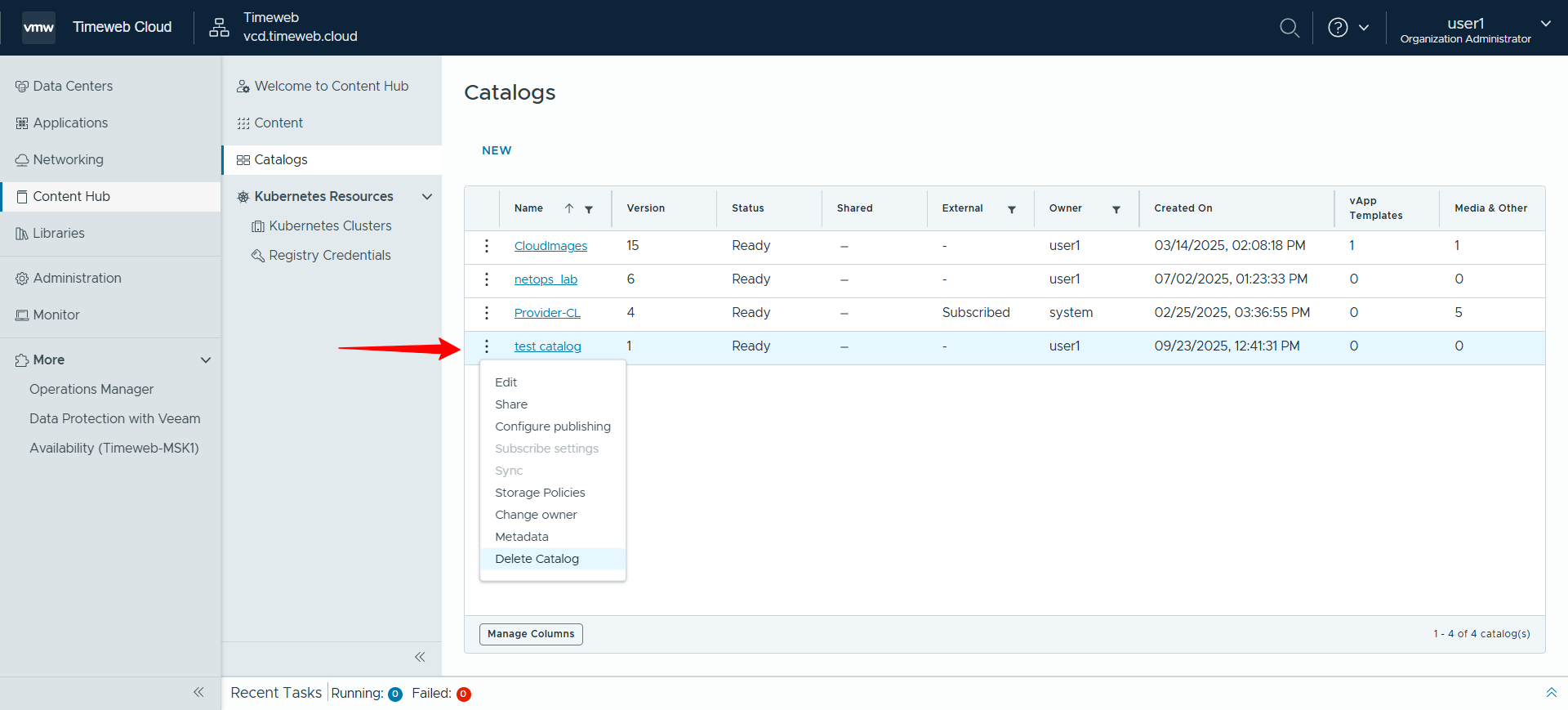Choose Share from the context menu

[511, 404]
